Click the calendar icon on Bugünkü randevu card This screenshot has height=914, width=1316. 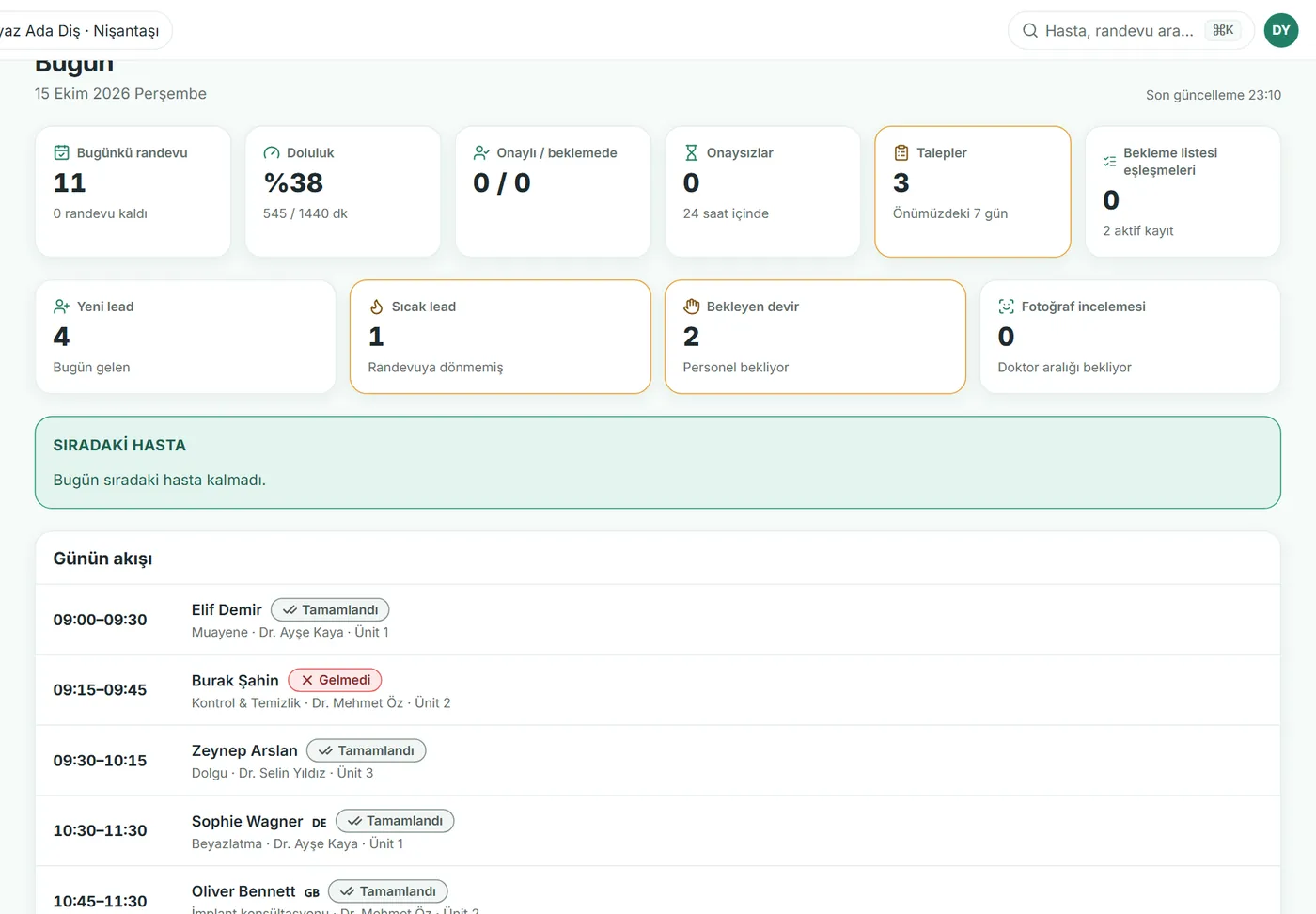(61, 152)
